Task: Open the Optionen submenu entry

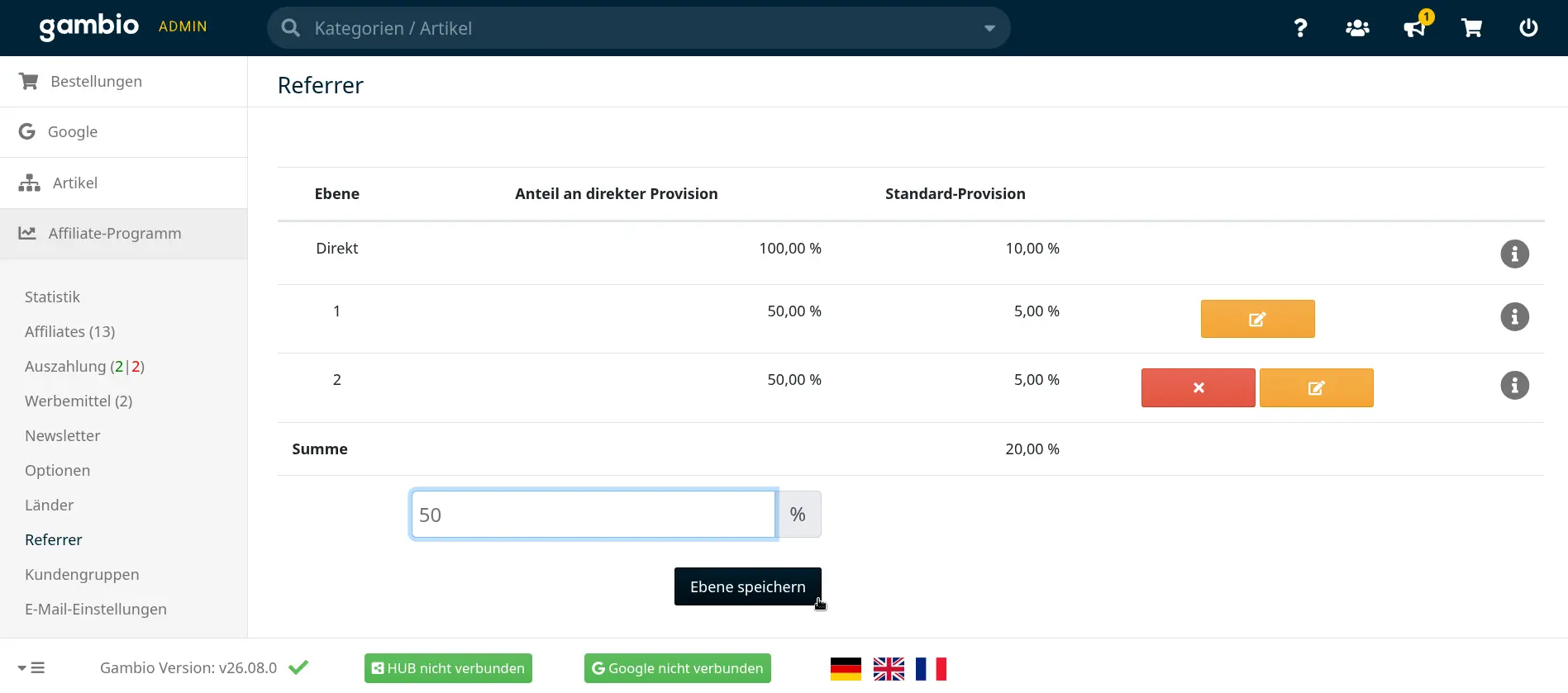Action: coord(58,470)
